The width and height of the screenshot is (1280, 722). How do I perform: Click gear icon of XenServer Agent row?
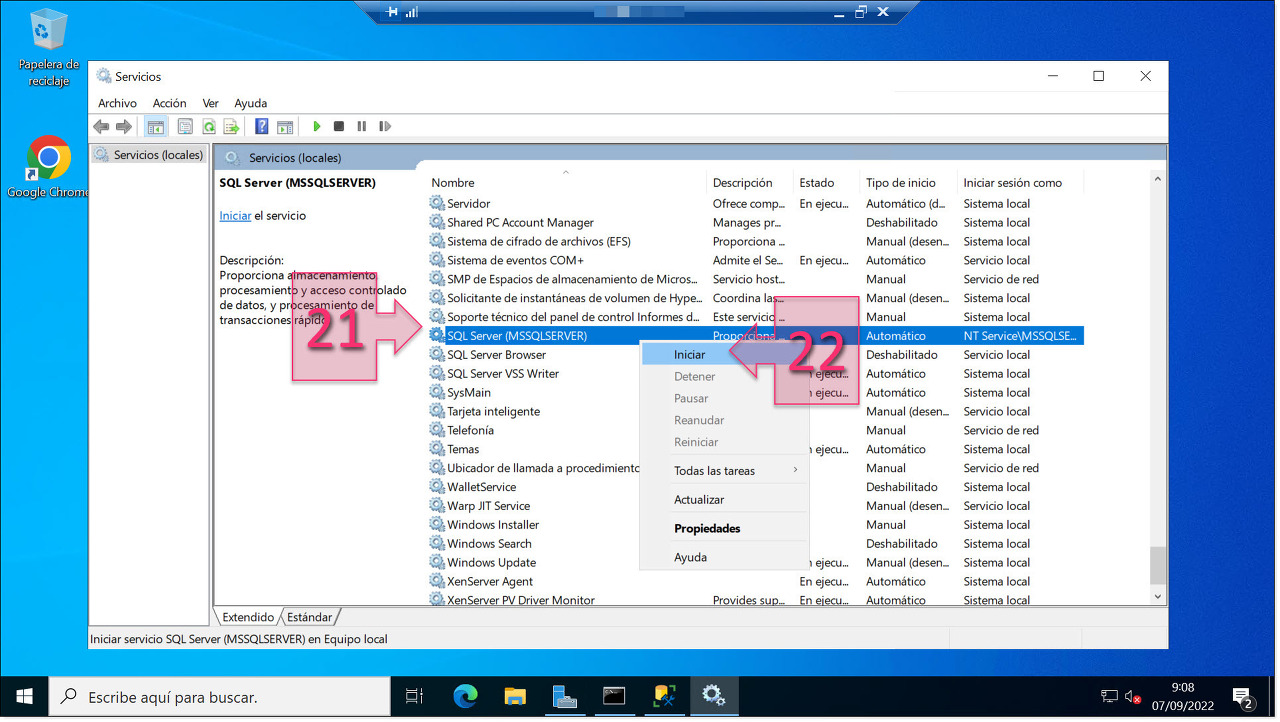pyautogui.click(x=437, y=581)
